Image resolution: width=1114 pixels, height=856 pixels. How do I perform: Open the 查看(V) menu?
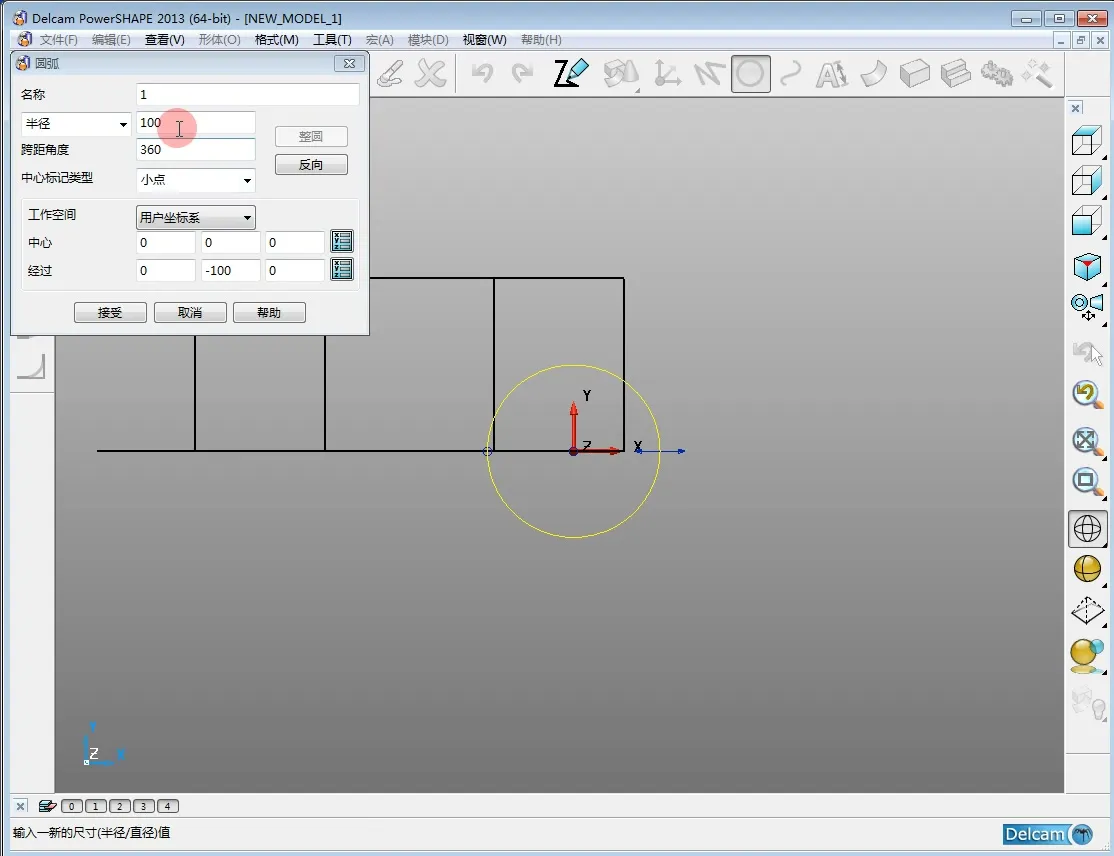(164, 40)
